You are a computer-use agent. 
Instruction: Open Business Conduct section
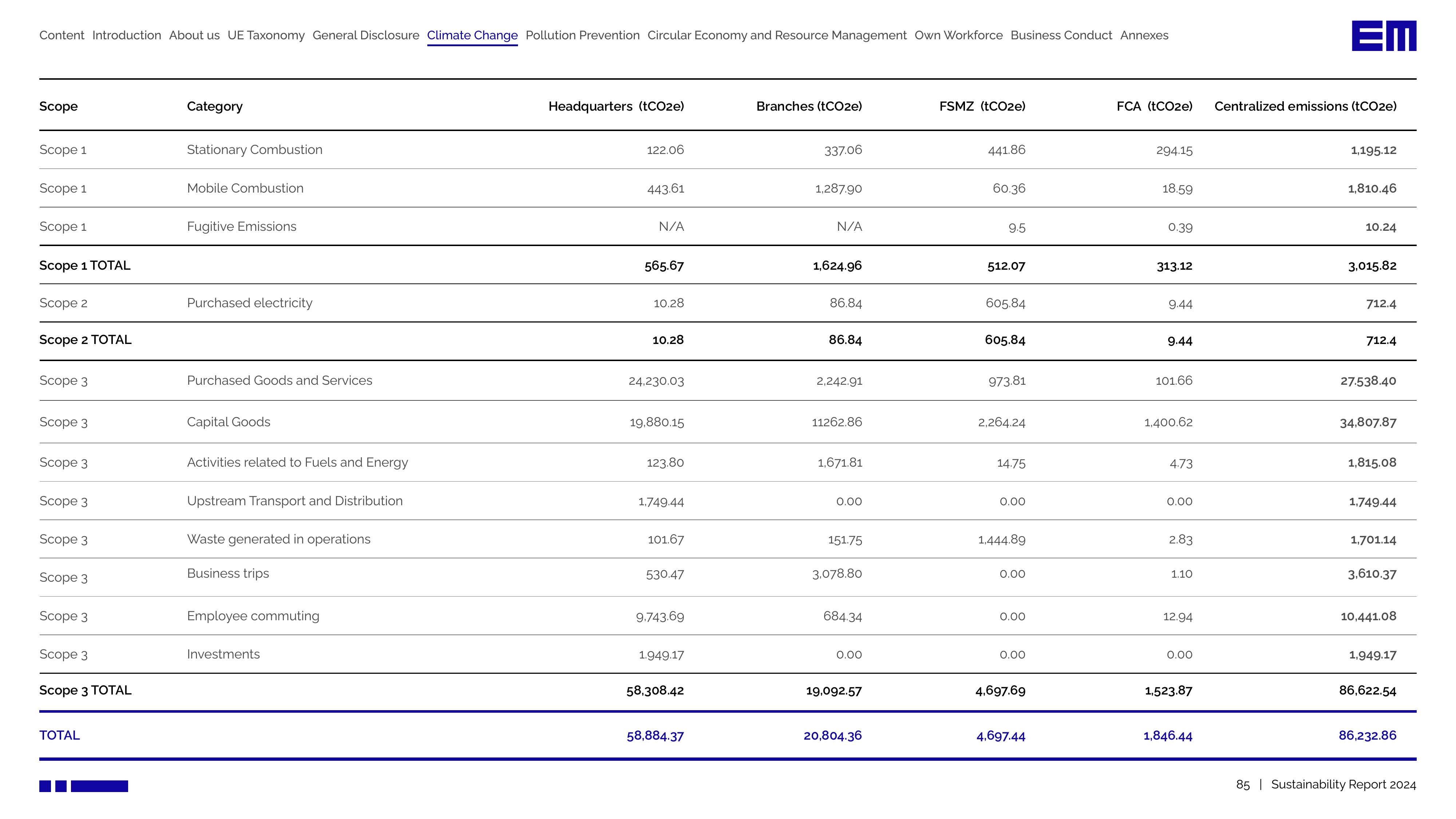pos(1061,35)
